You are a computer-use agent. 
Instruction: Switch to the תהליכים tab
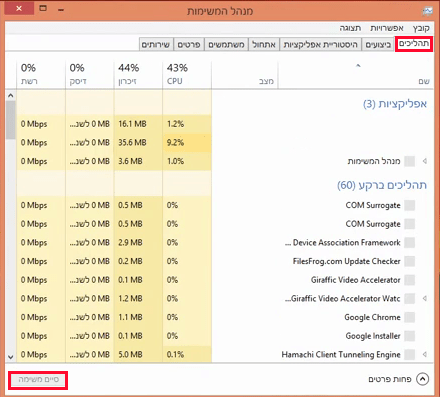pyautogui.click(x=414, y=44)
